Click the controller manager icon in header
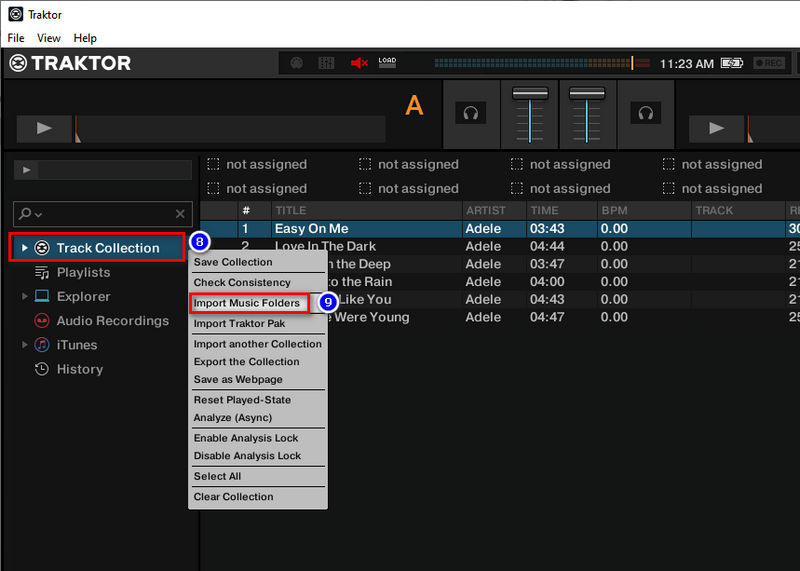Screen dimensions: 800x571 (296, 63)
